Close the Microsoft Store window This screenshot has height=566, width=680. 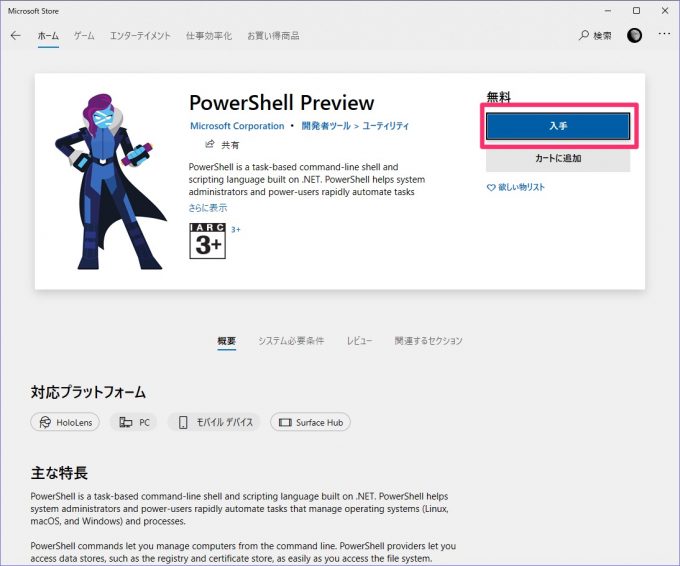click(665, 11)
